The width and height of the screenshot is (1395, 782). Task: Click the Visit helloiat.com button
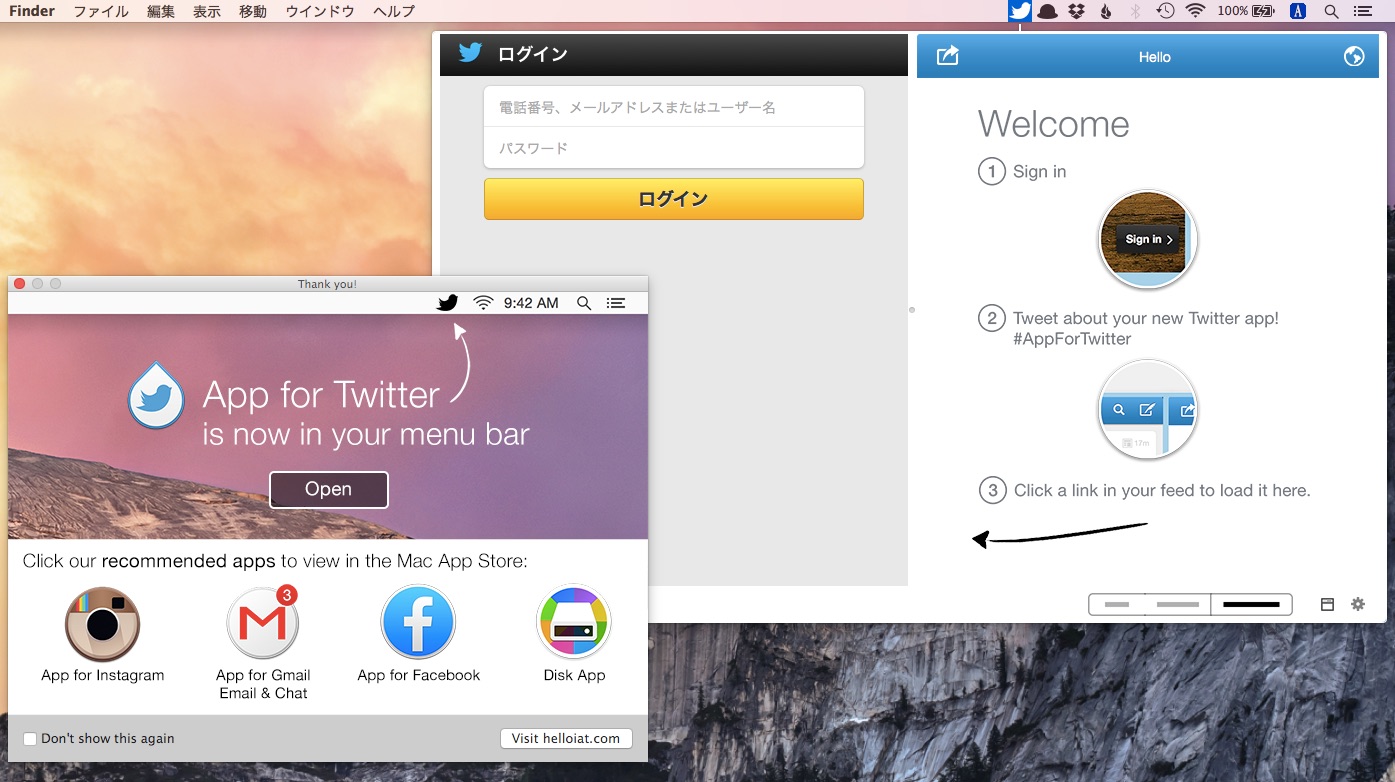[566, 738]
